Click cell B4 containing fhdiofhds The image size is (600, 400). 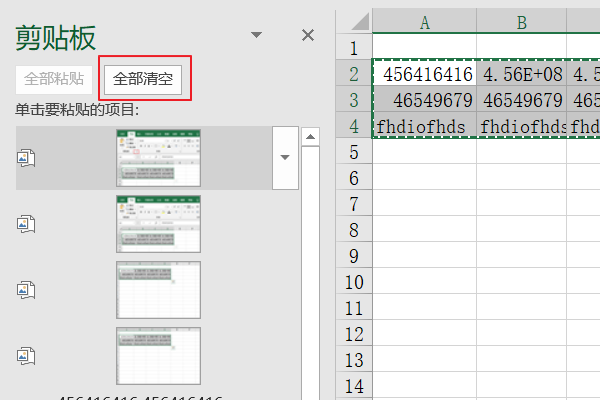tap(522, 125)
